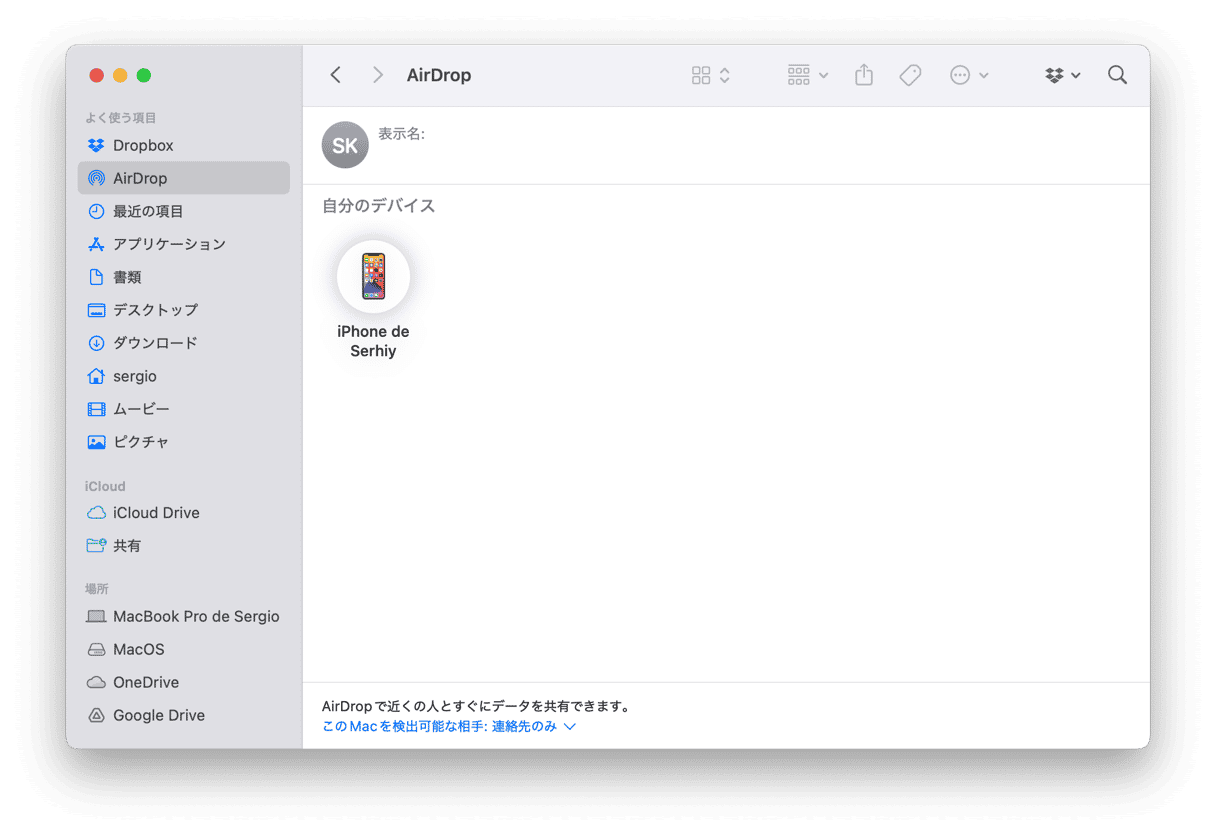The width and height of the screenshot is (1216, 836).
Task: Open ムービー folder in sidebar
Action: [184, 409]
